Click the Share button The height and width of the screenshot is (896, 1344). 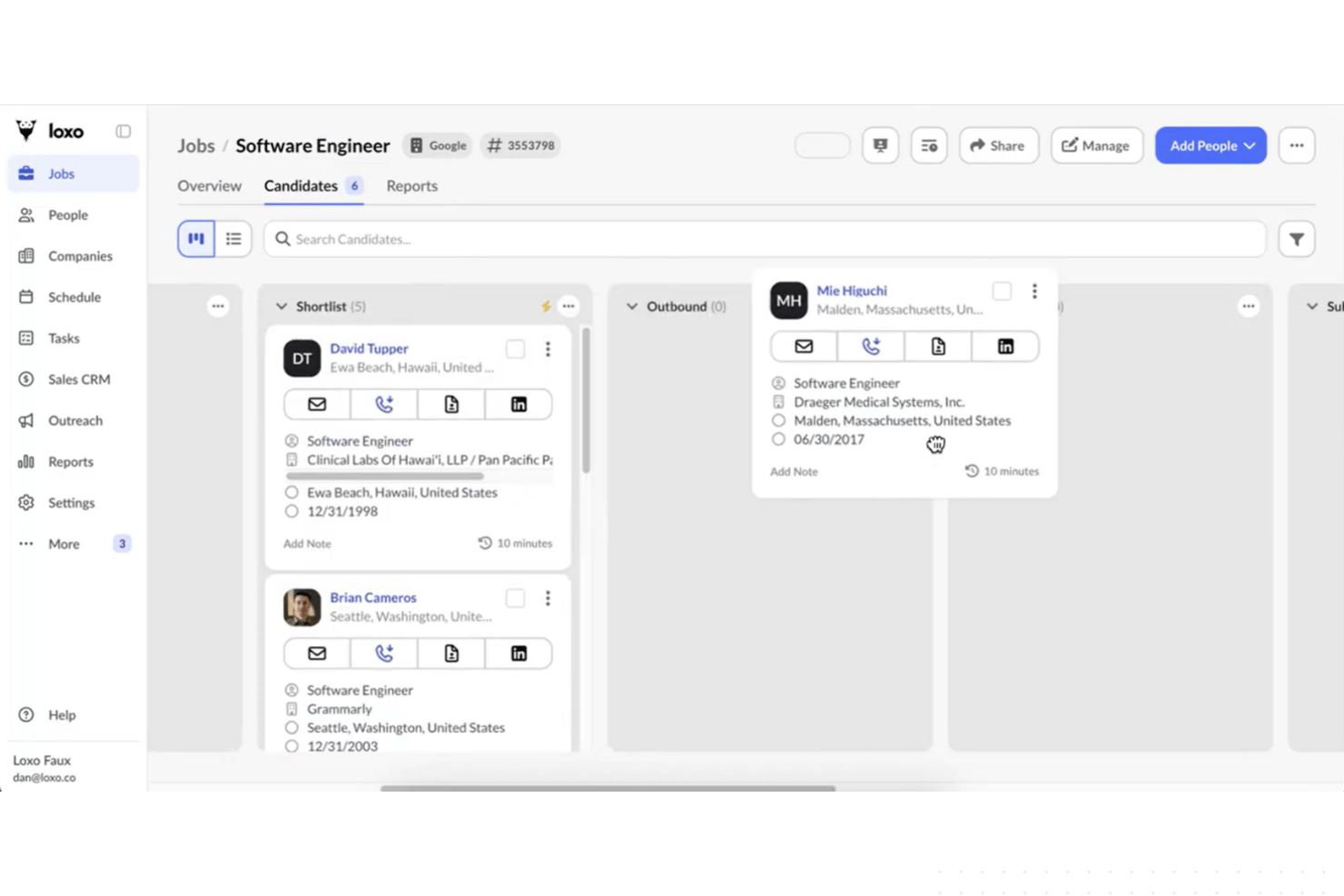tap(999, 145)
